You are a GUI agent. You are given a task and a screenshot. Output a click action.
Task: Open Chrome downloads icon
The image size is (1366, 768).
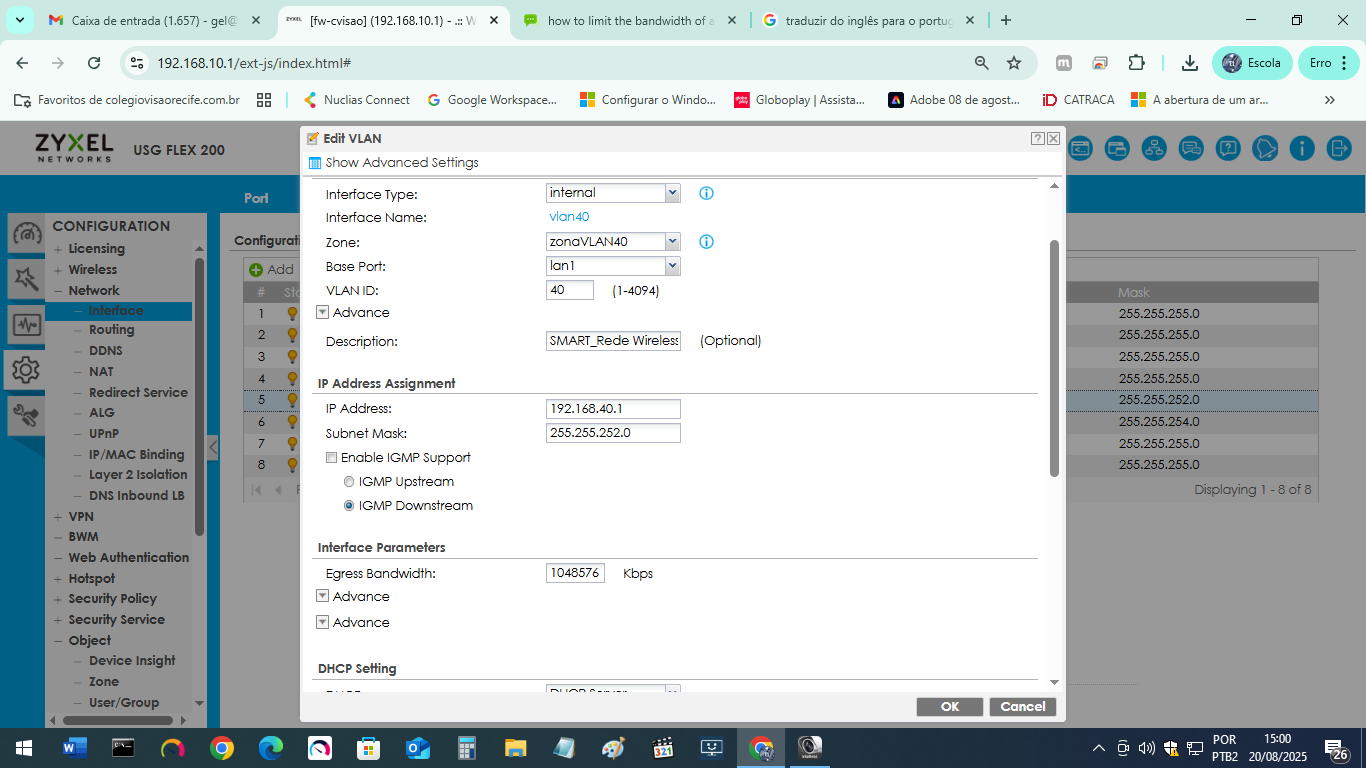(x=1190, y=63)
